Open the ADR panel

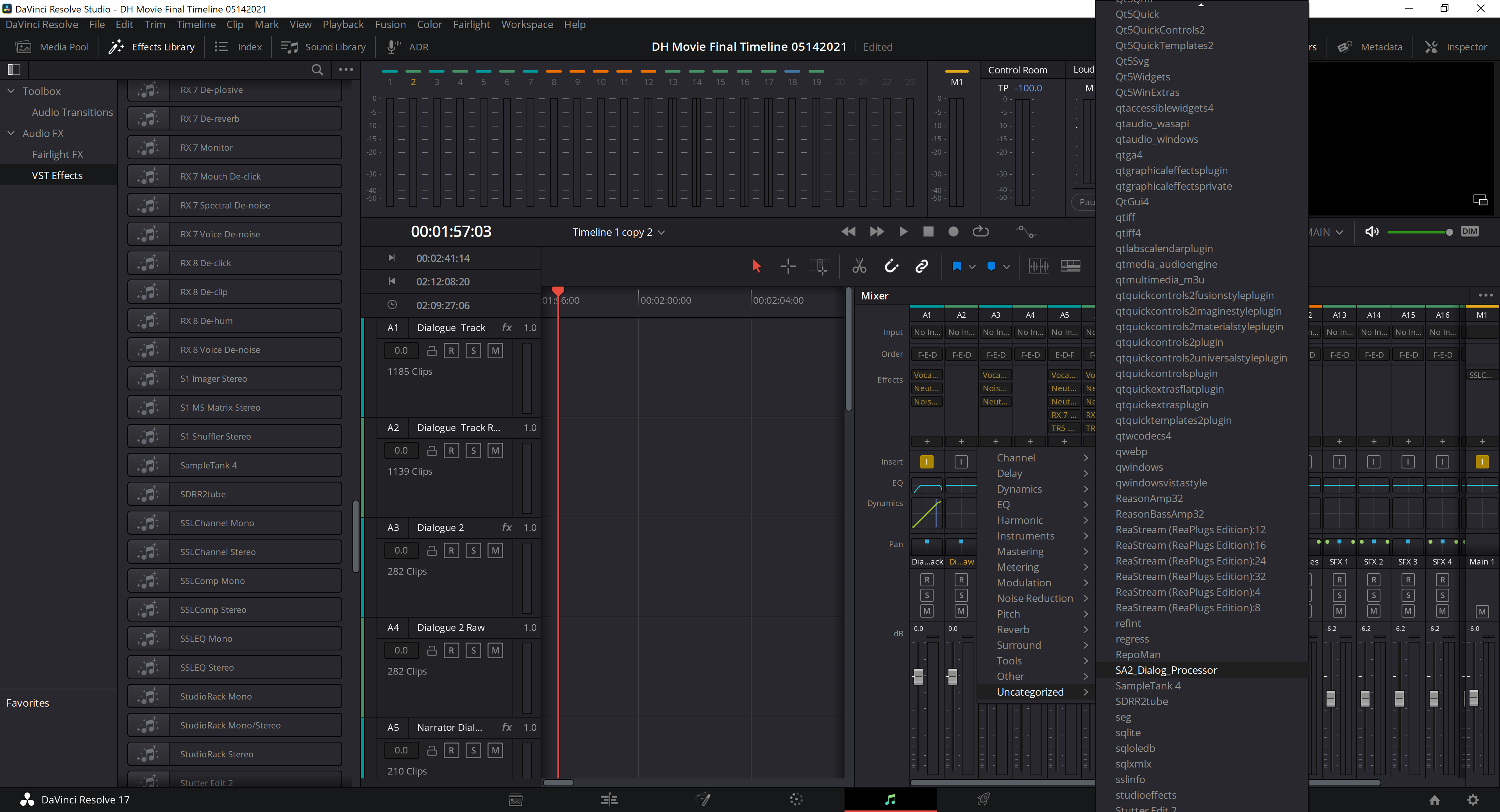click(x=407, y=47)
